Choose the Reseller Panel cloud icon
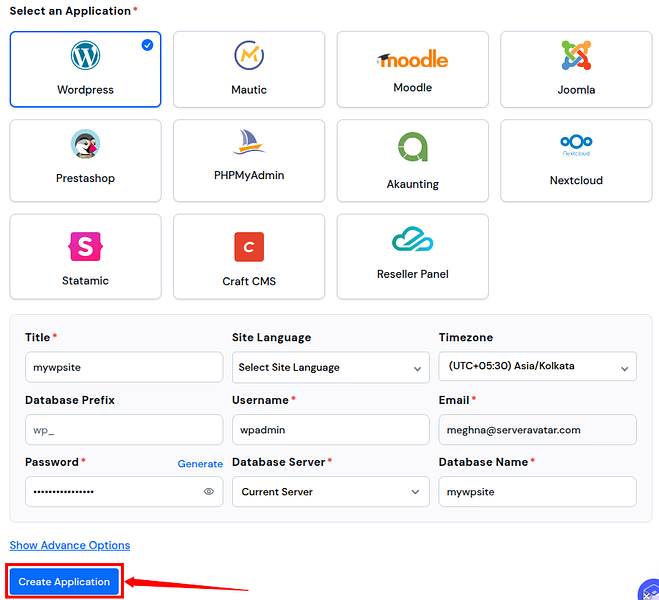659x600 pixels. click(x=412, y=241)
